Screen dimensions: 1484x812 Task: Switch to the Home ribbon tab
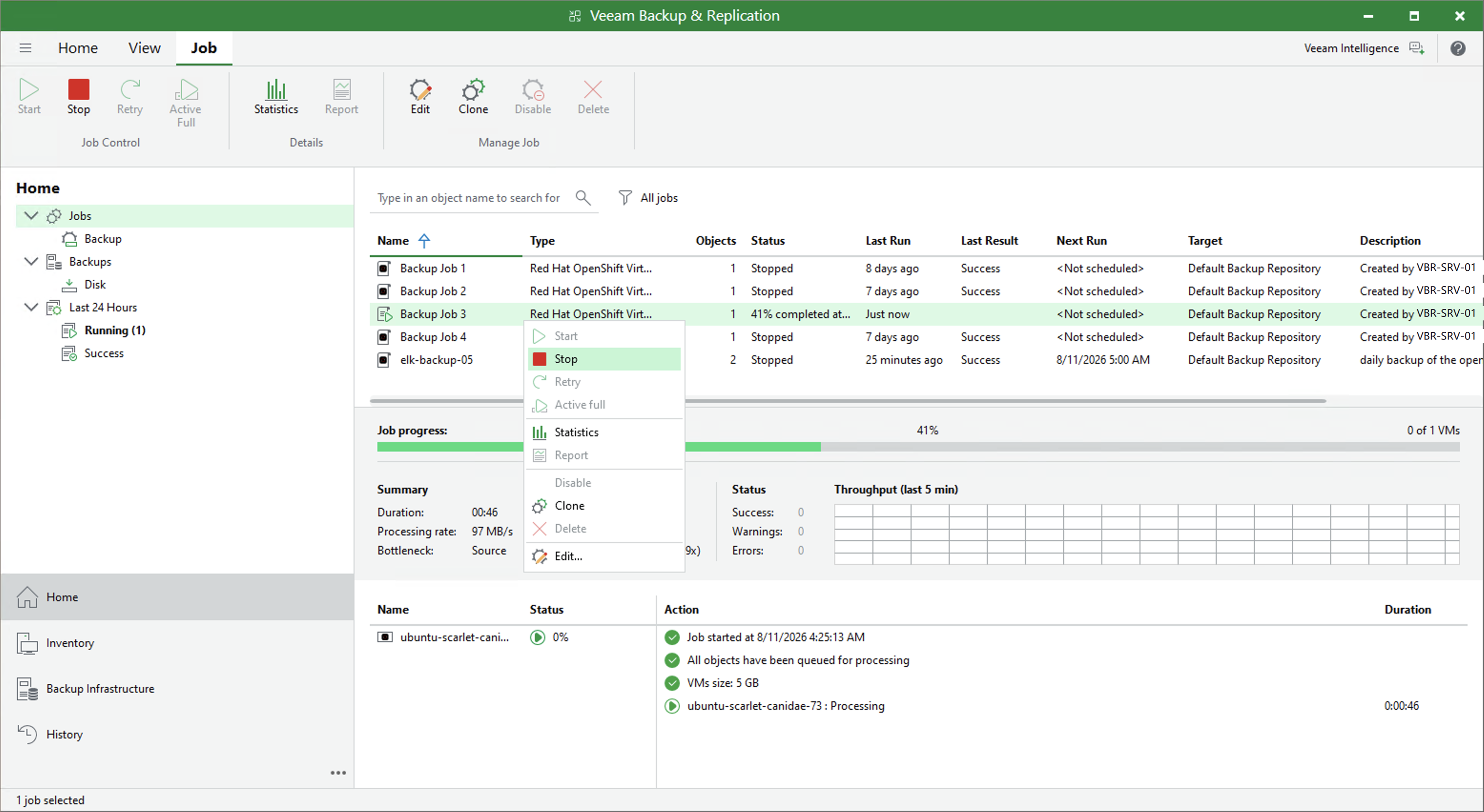point(78,48)
